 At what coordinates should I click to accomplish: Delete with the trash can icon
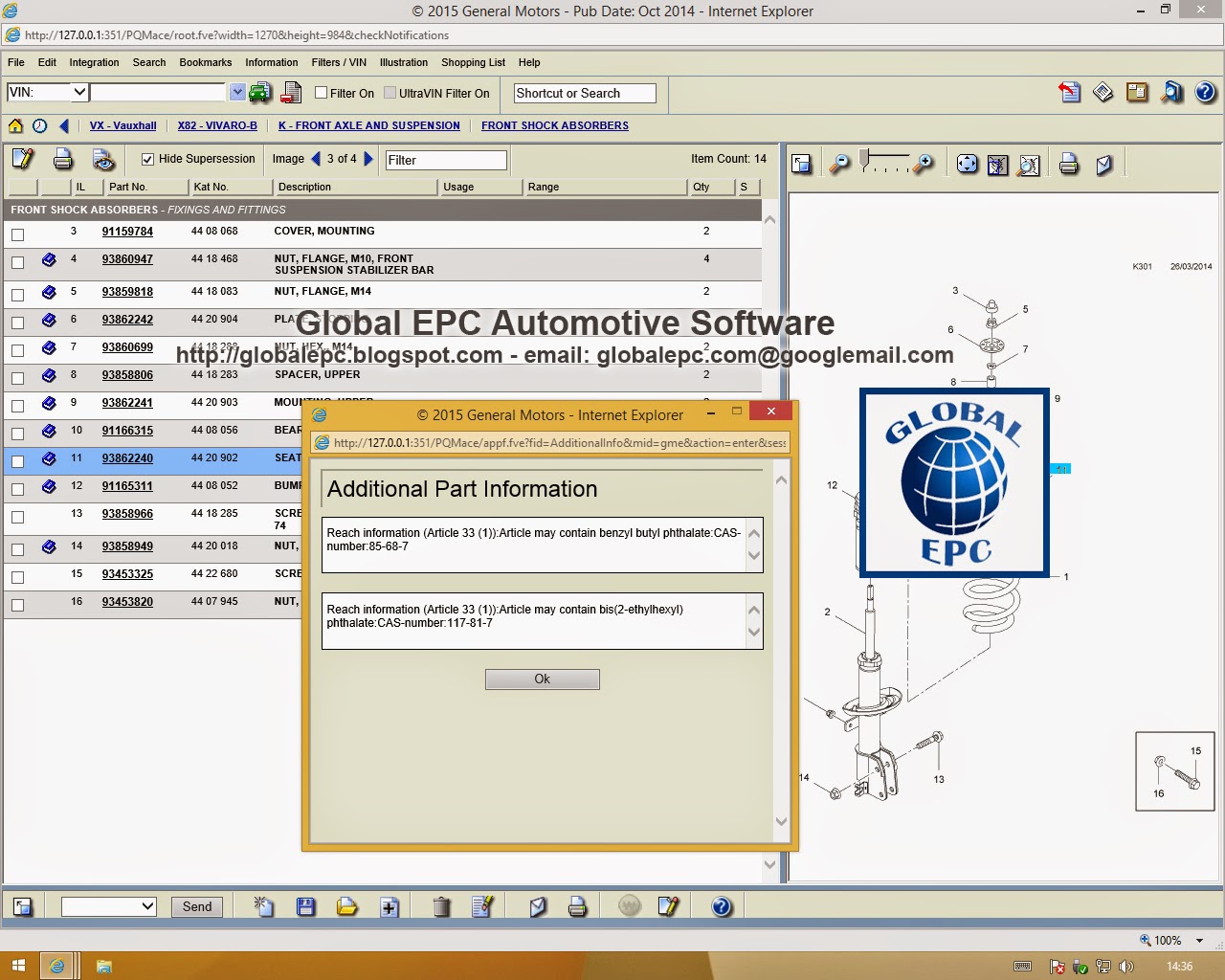441,905
